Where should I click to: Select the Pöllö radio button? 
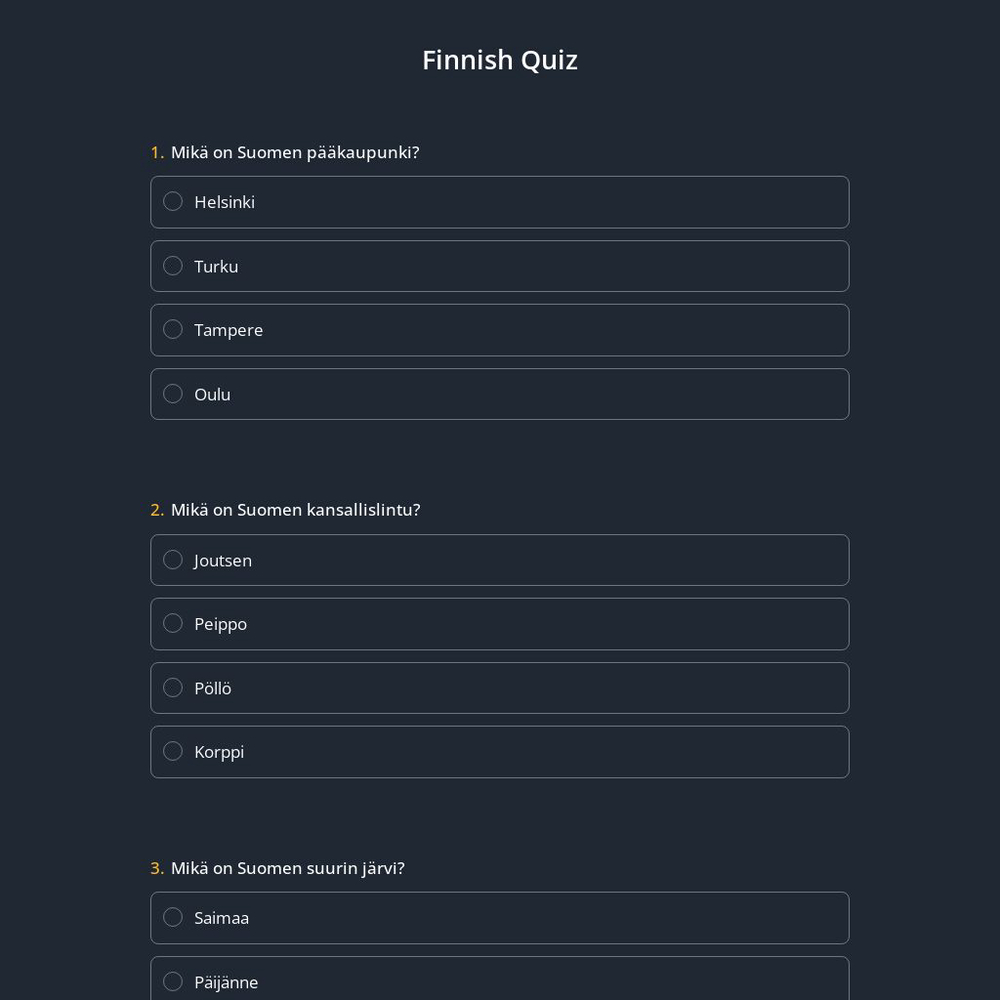[x=173, y=687]
